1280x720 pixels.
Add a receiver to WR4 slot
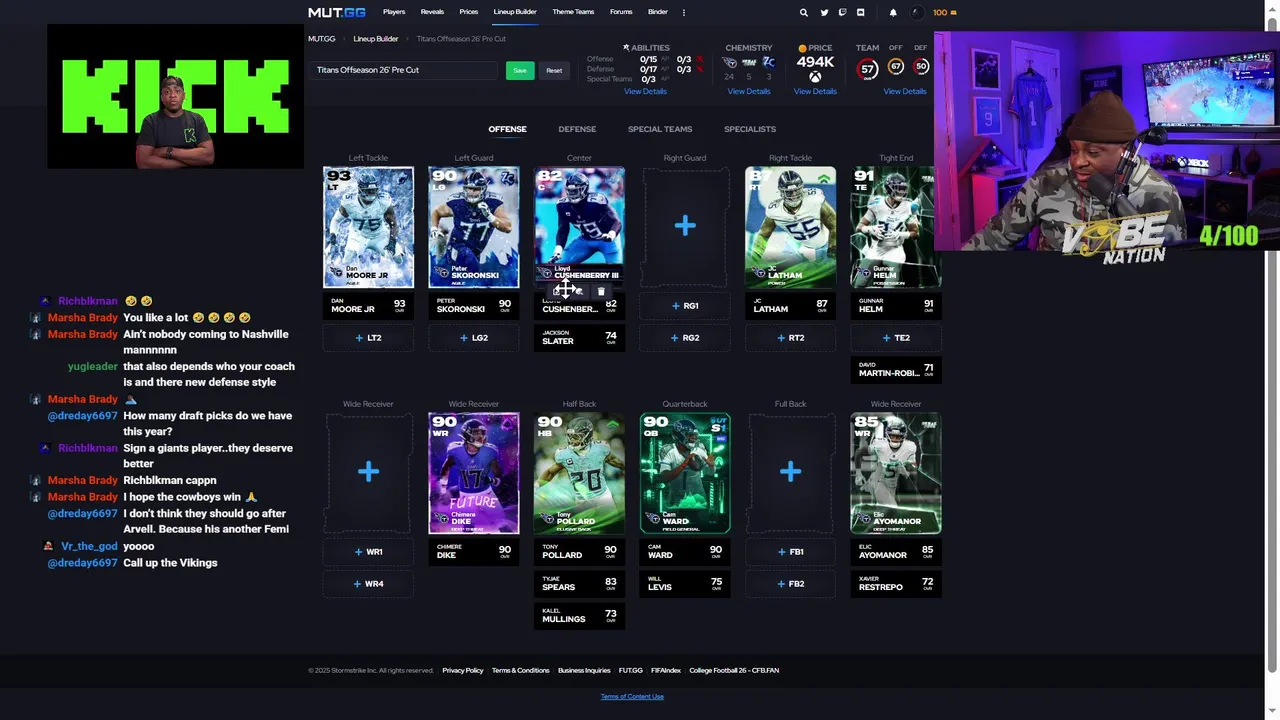(x=368, y=584)
